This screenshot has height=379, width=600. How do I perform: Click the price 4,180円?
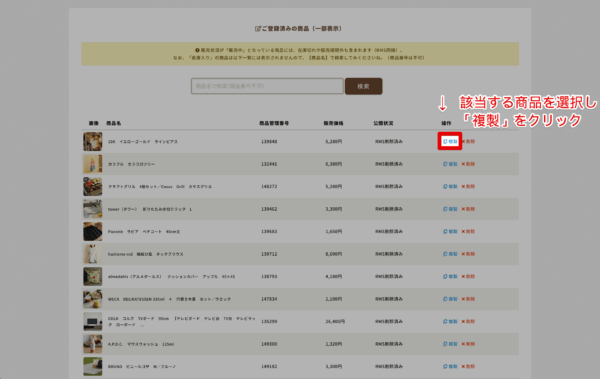334,276
